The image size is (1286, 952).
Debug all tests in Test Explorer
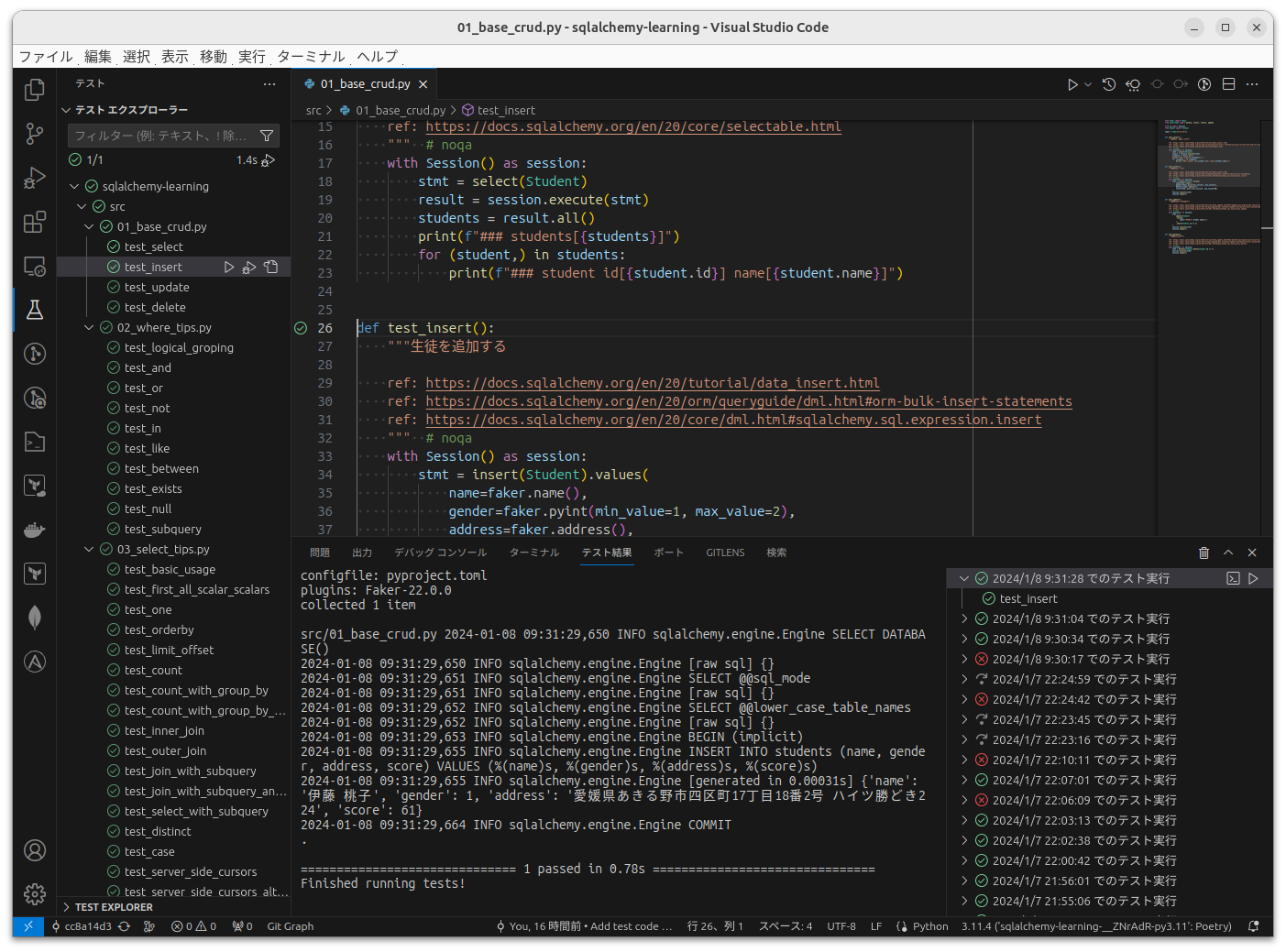click(x=269, y=160)
